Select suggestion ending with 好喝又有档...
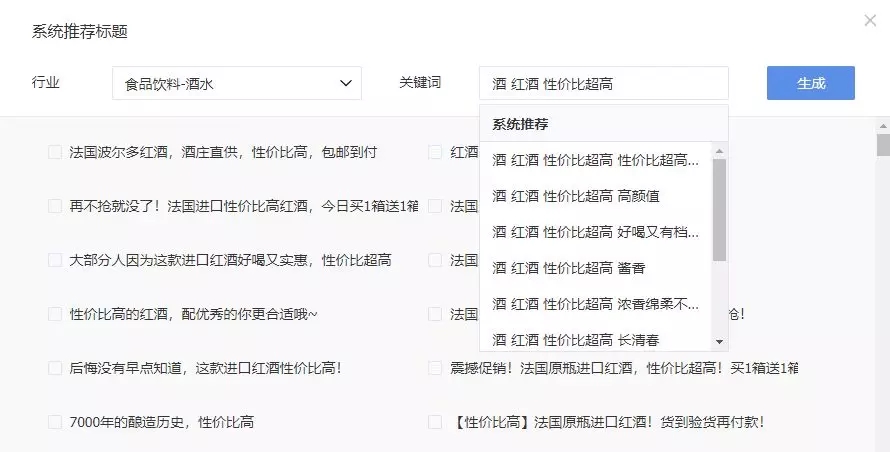 (595, 232)
